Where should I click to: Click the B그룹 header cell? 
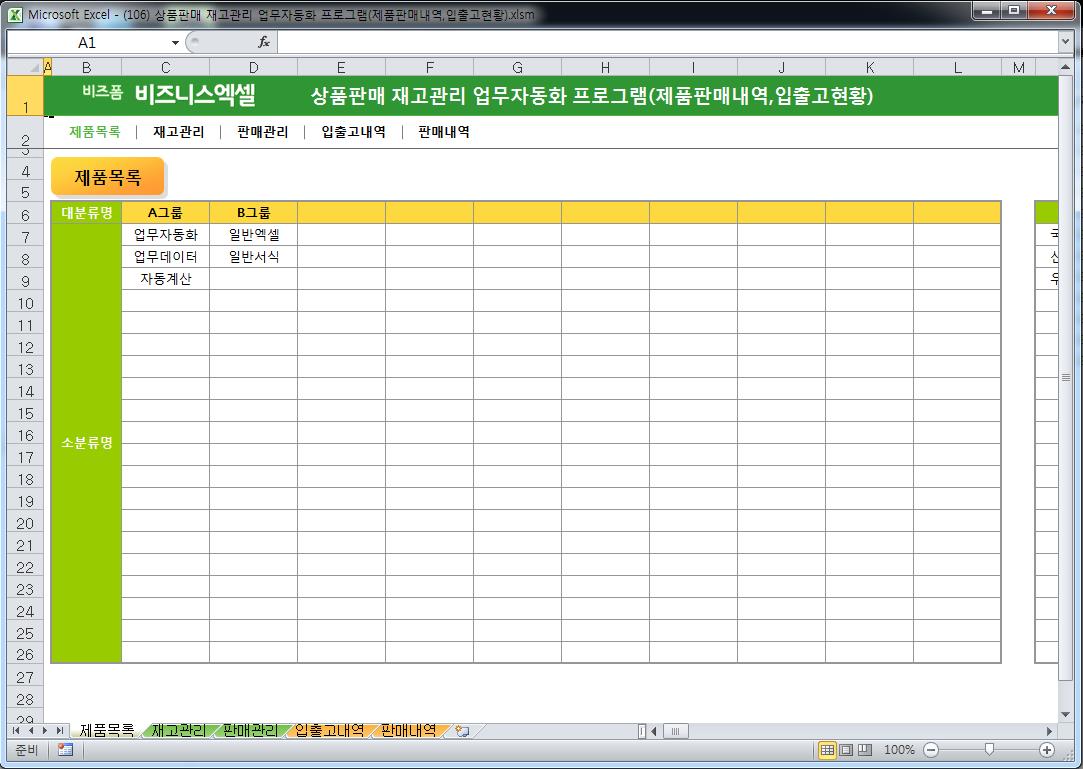click(253, 213)
